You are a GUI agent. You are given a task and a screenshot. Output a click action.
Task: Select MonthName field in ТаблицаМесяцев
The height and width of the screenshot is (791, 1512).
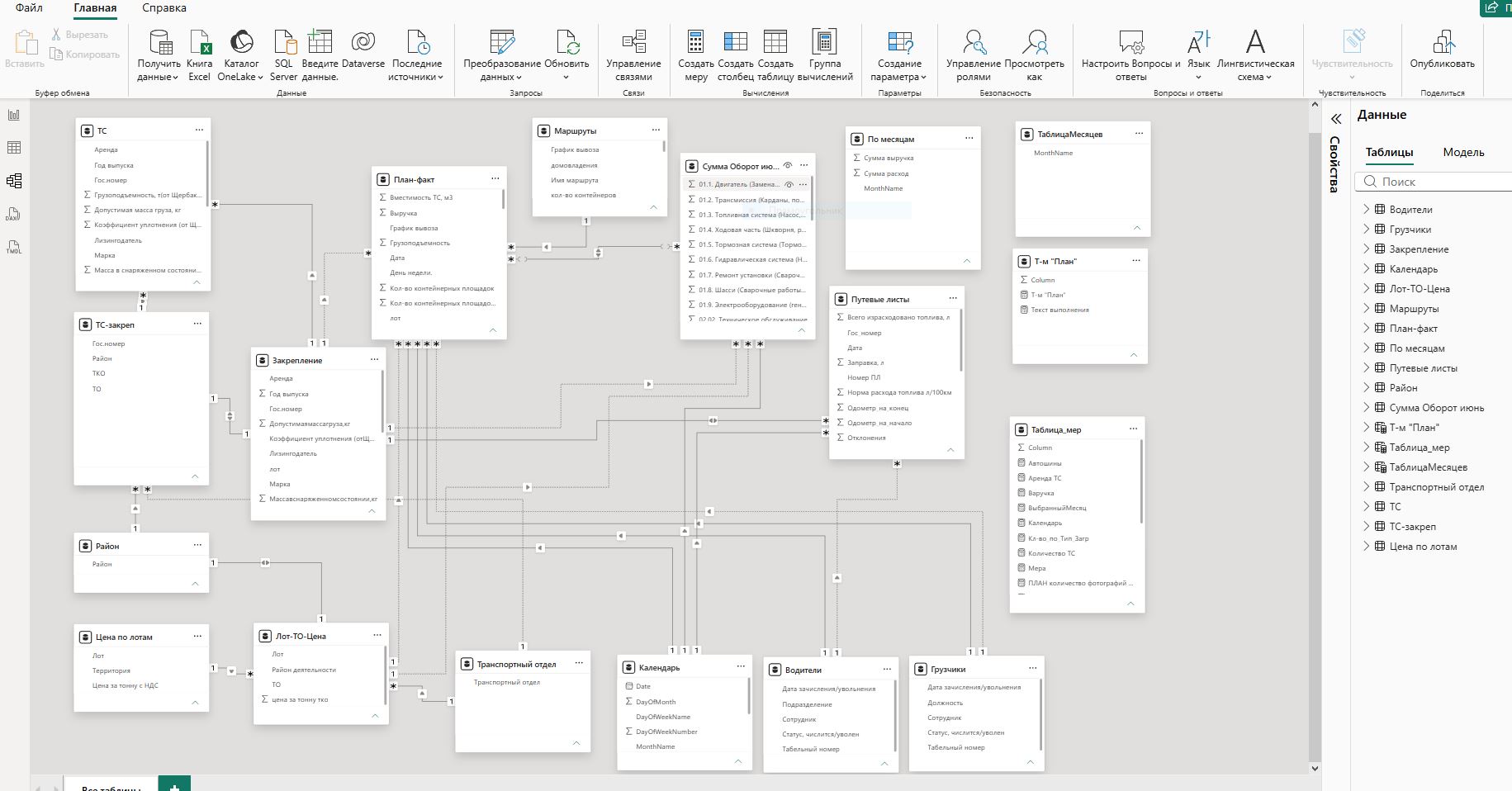(x=1053, y=153)
